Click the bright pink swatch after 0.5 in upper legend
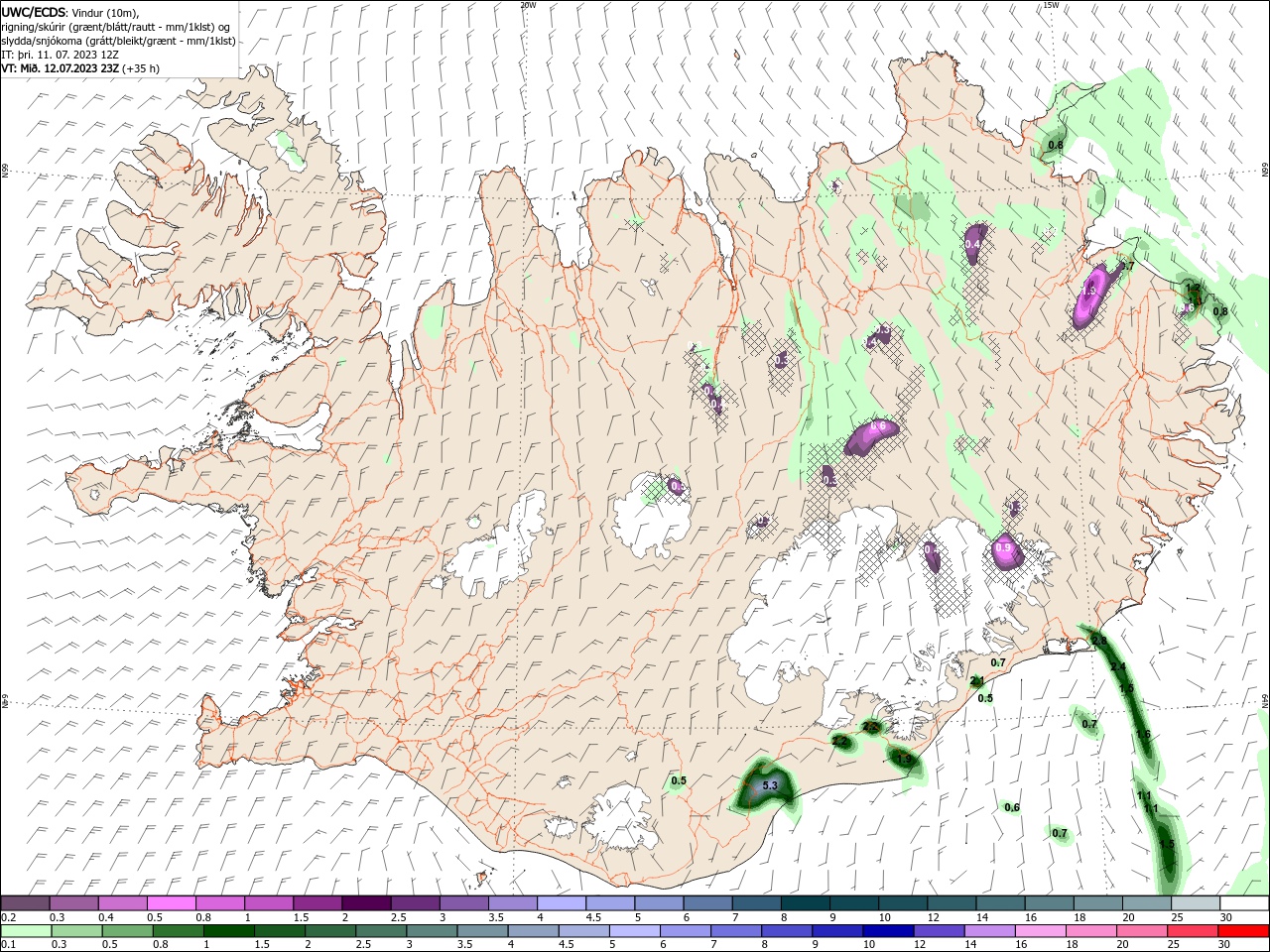Image resolution: width=1270 pixels, height=952 pixels. (x=171, y=903)
